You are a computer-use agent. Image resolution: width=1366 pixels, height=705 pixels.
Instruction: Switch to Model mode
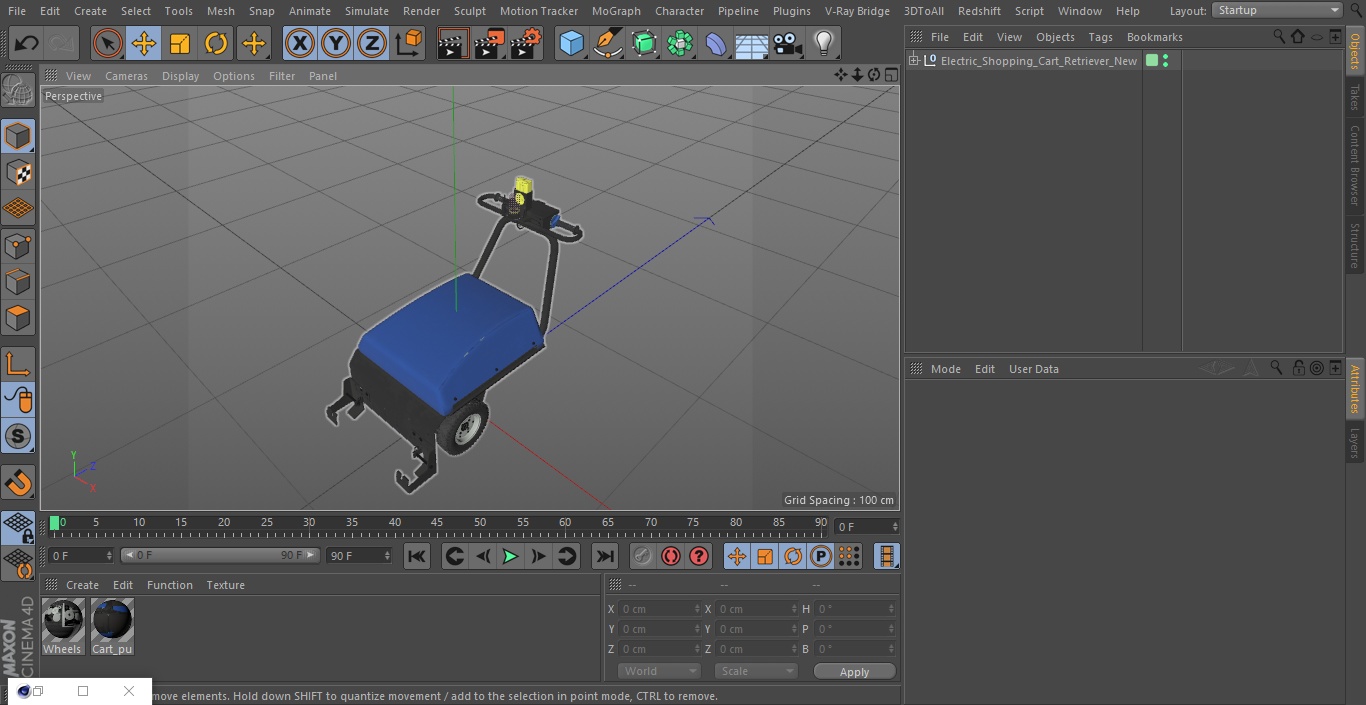pos(18,136)
